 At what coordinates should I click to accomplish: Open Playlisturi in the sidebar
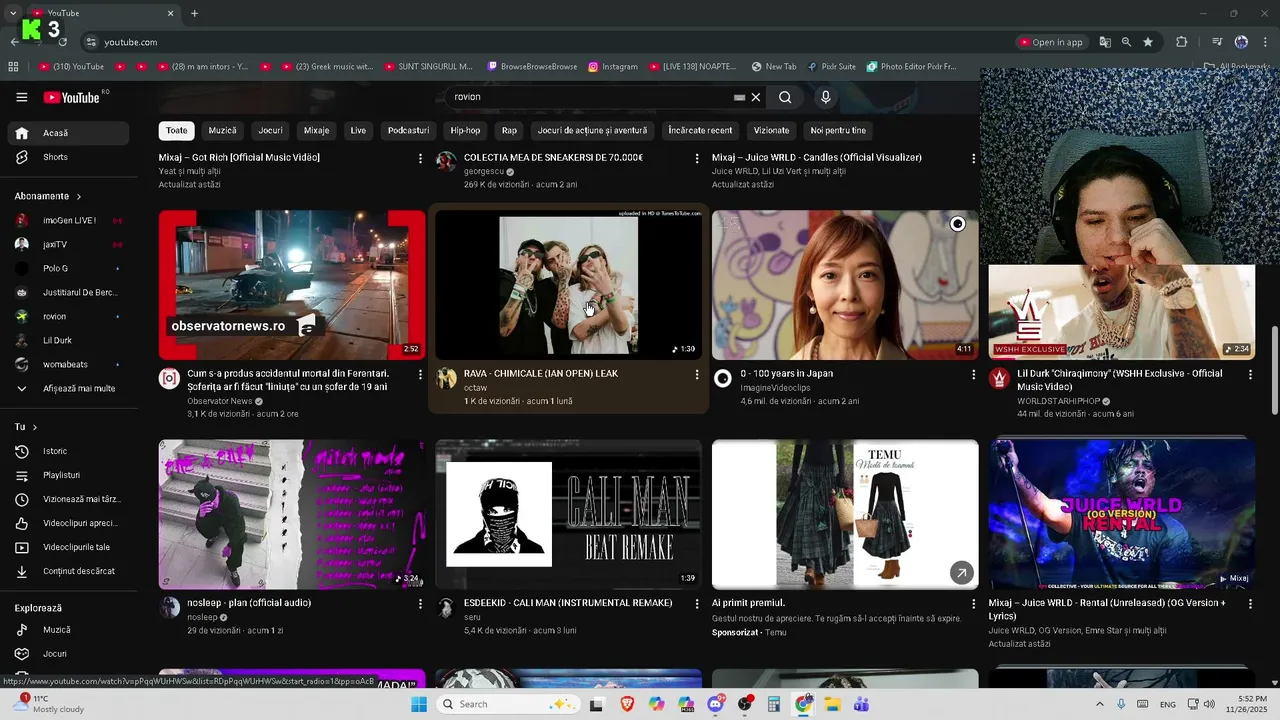point(67,475)
